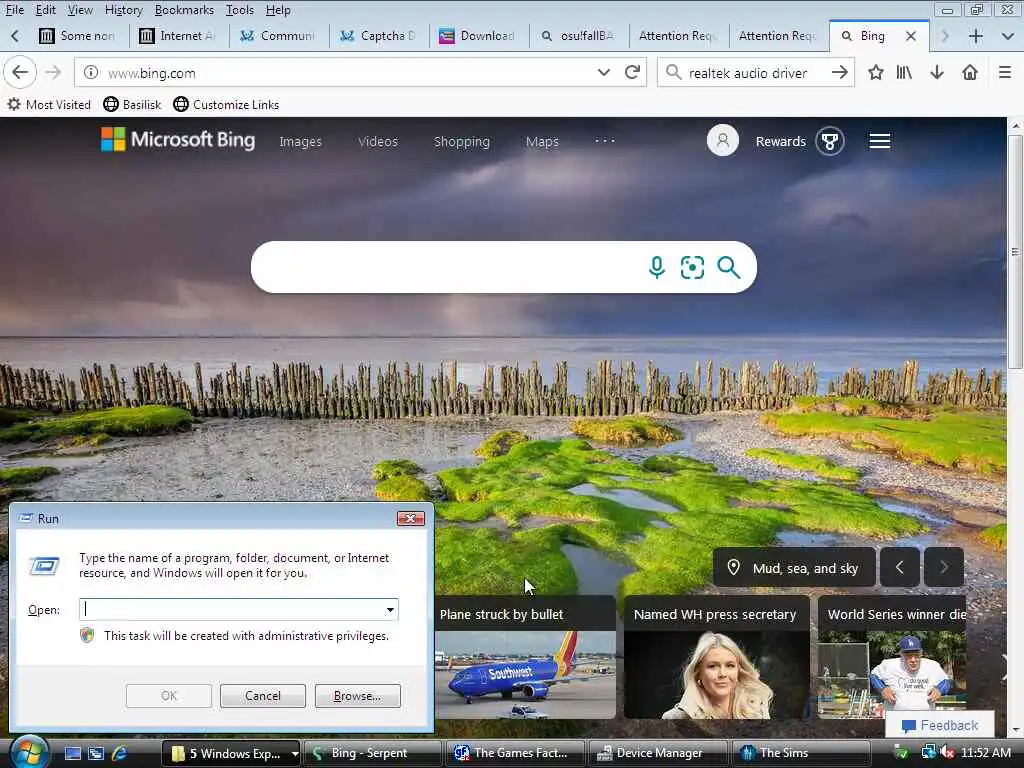1024x768 pixels.
Task: Open the Edit menu
Action: pos(45,10)
